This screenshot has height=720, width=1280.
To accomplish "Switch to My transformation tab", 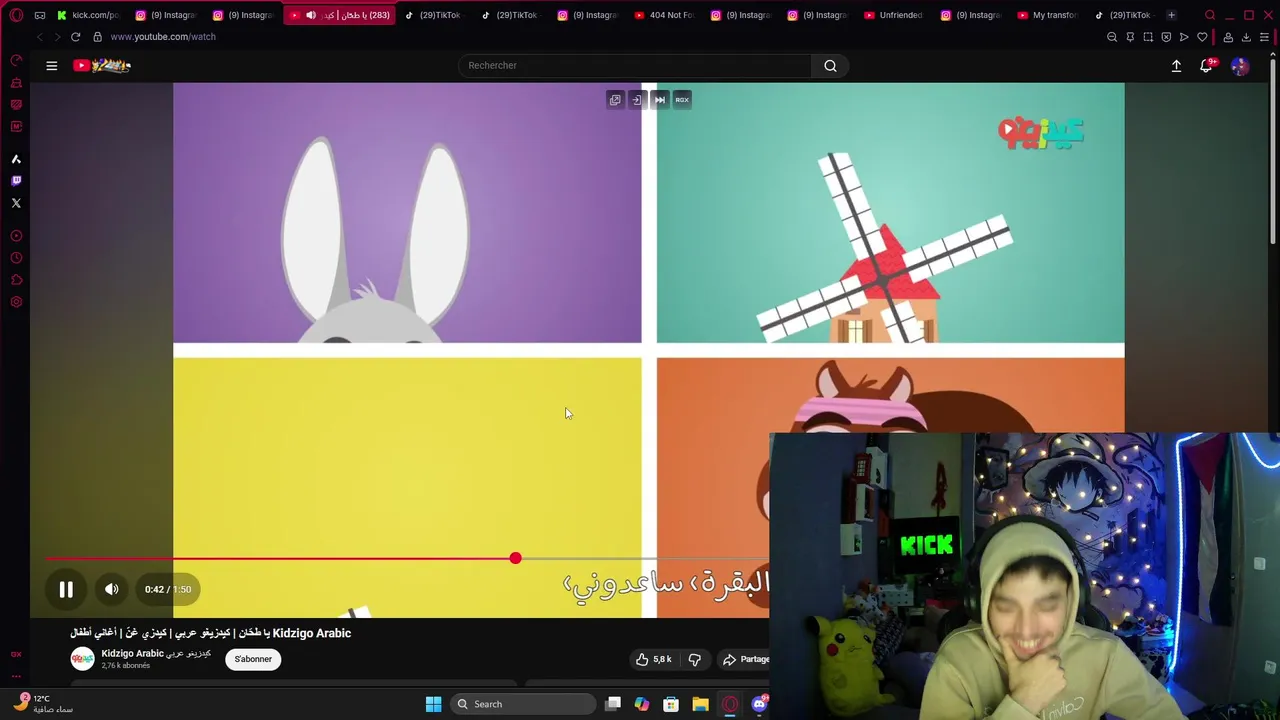I will 1047,15.
